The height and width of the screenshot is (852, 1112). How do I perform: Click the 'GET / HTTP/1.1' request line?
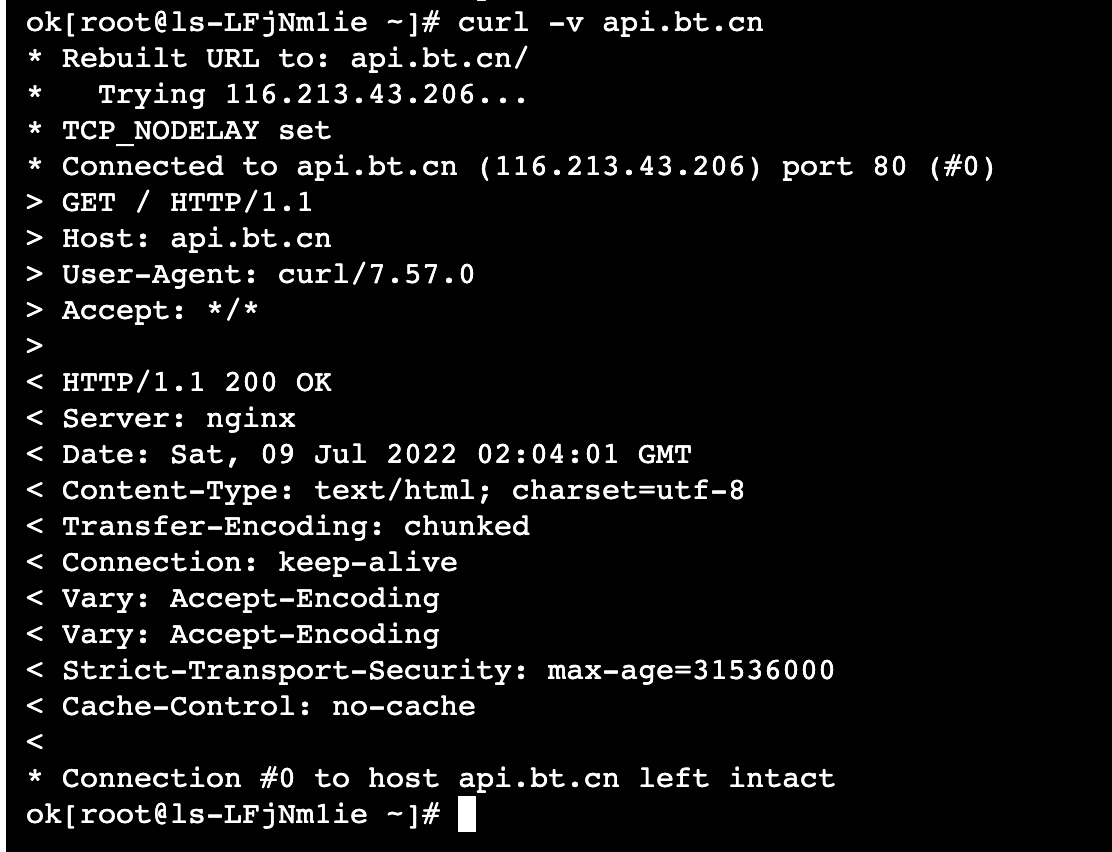(x=187, y=202)
